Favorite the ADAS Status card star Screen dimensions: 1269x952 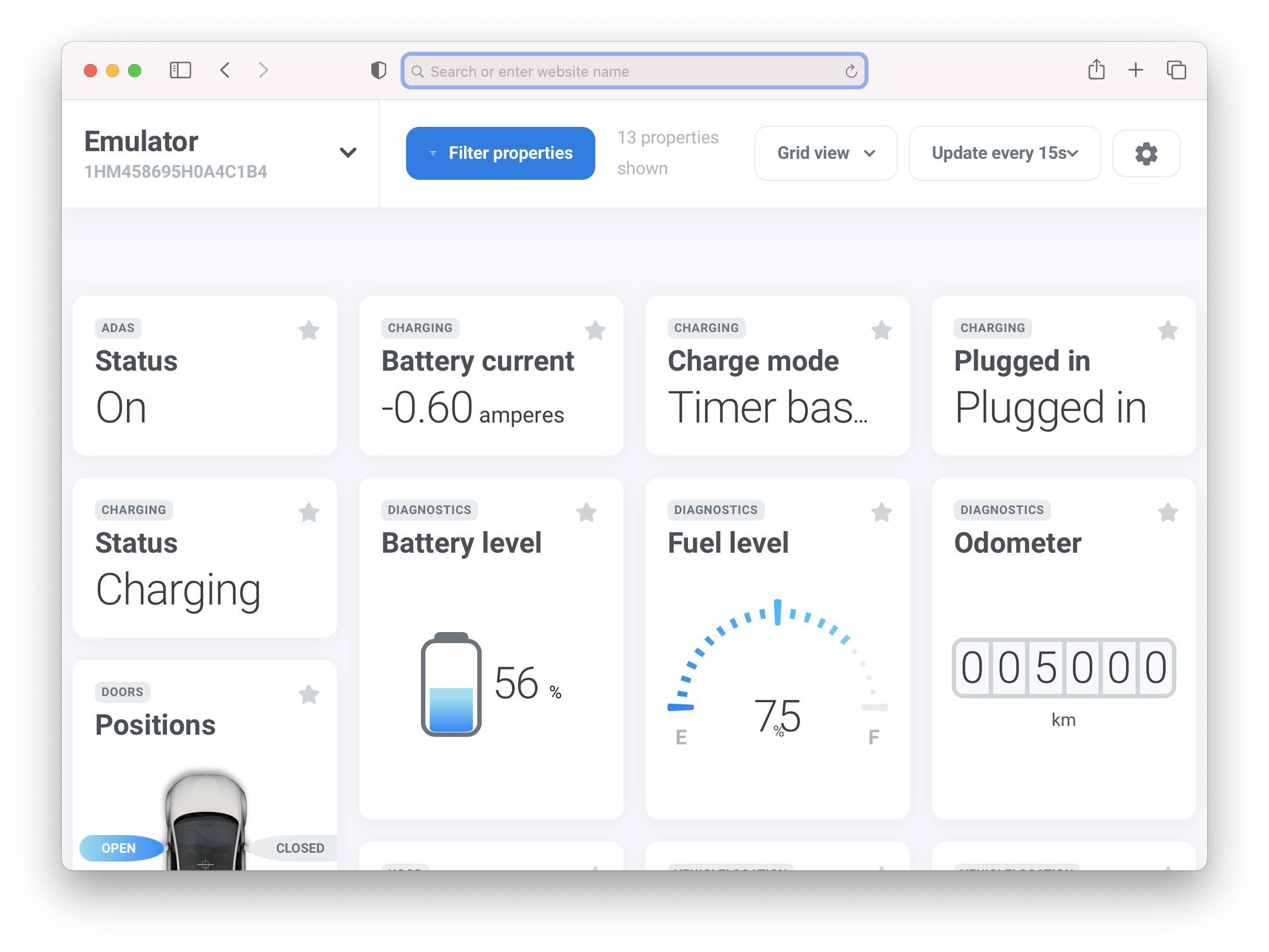[308, 330]
